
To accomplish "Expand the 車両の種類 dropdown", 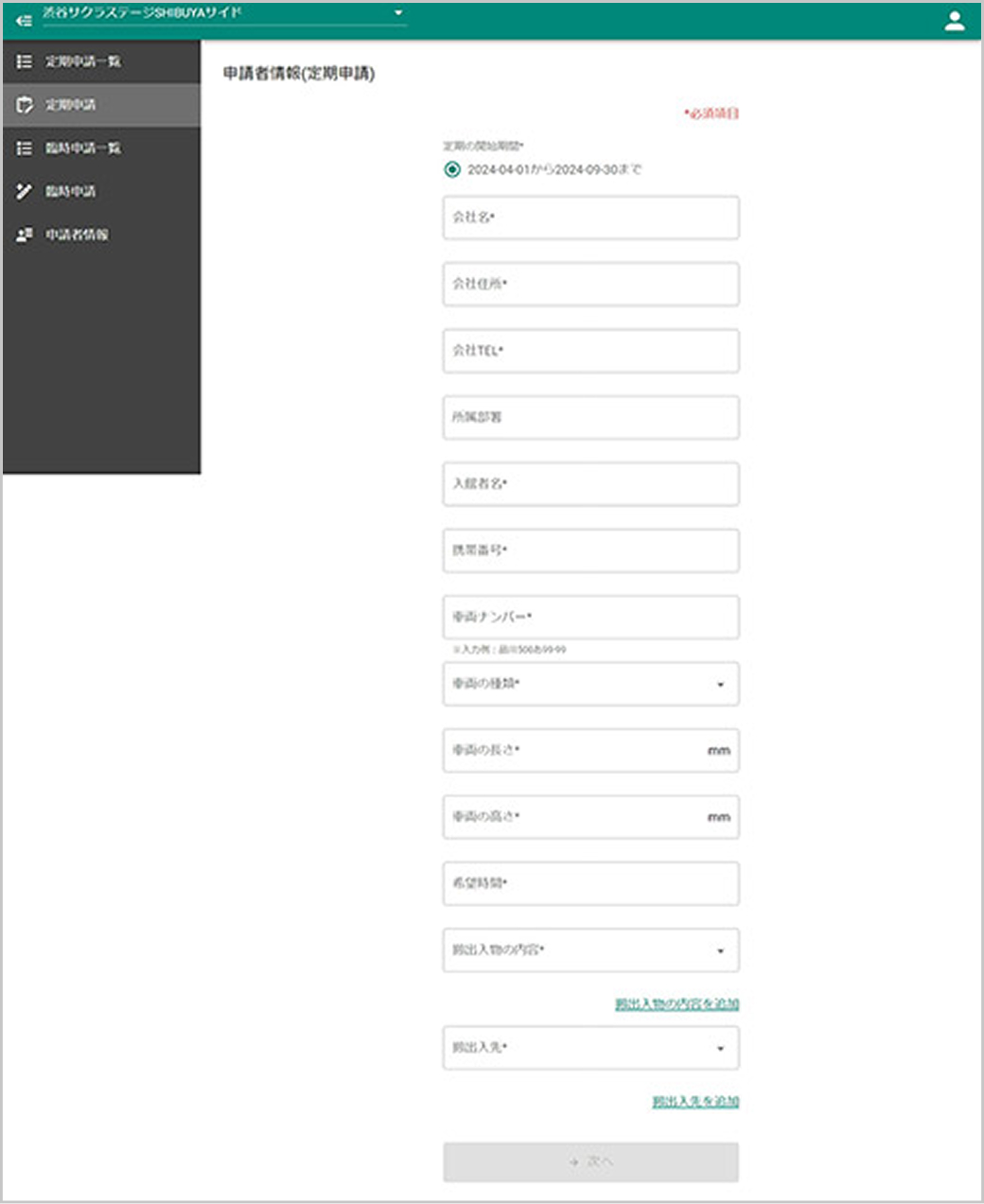I will click(x=720, y=685).
